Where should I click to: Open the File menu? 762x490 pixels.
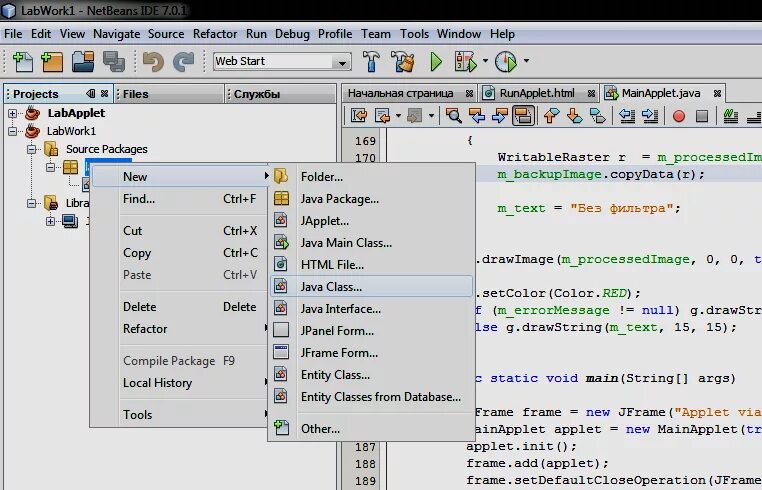pyautogui.click(x=13, y=34)
